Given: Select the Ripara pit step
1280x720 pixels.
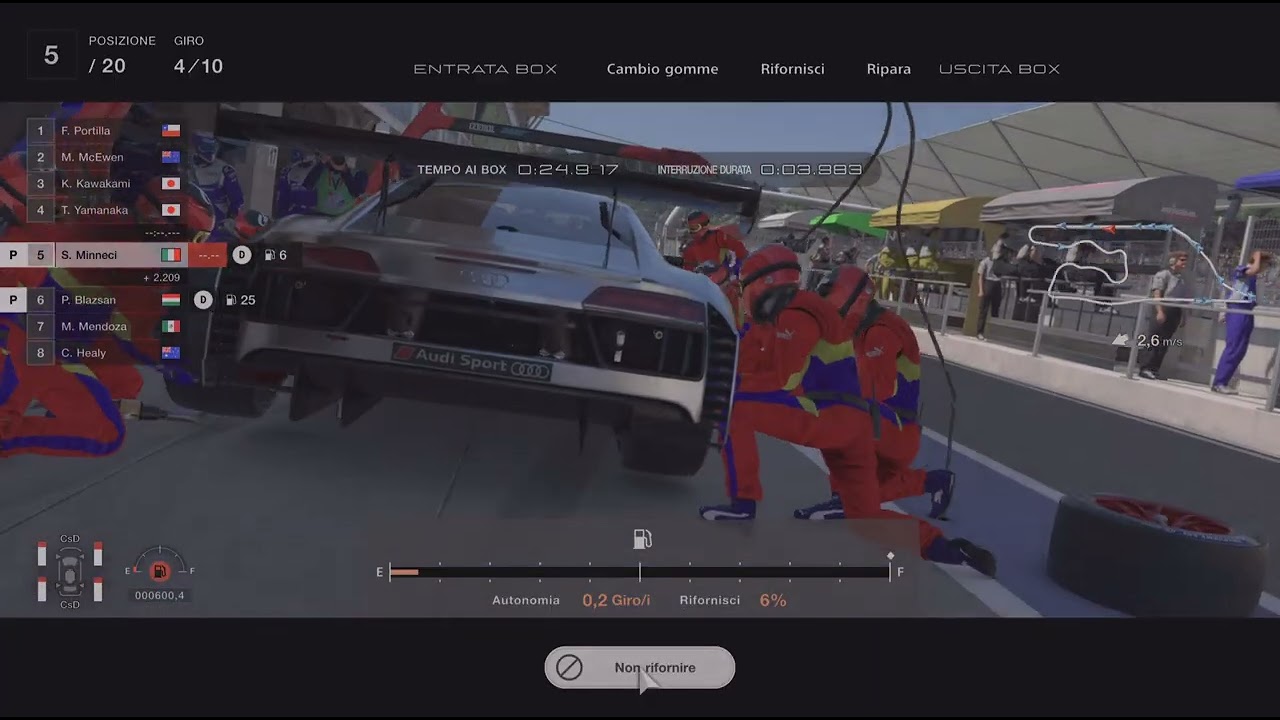Looking at the screenshot, I should (889, 69).
